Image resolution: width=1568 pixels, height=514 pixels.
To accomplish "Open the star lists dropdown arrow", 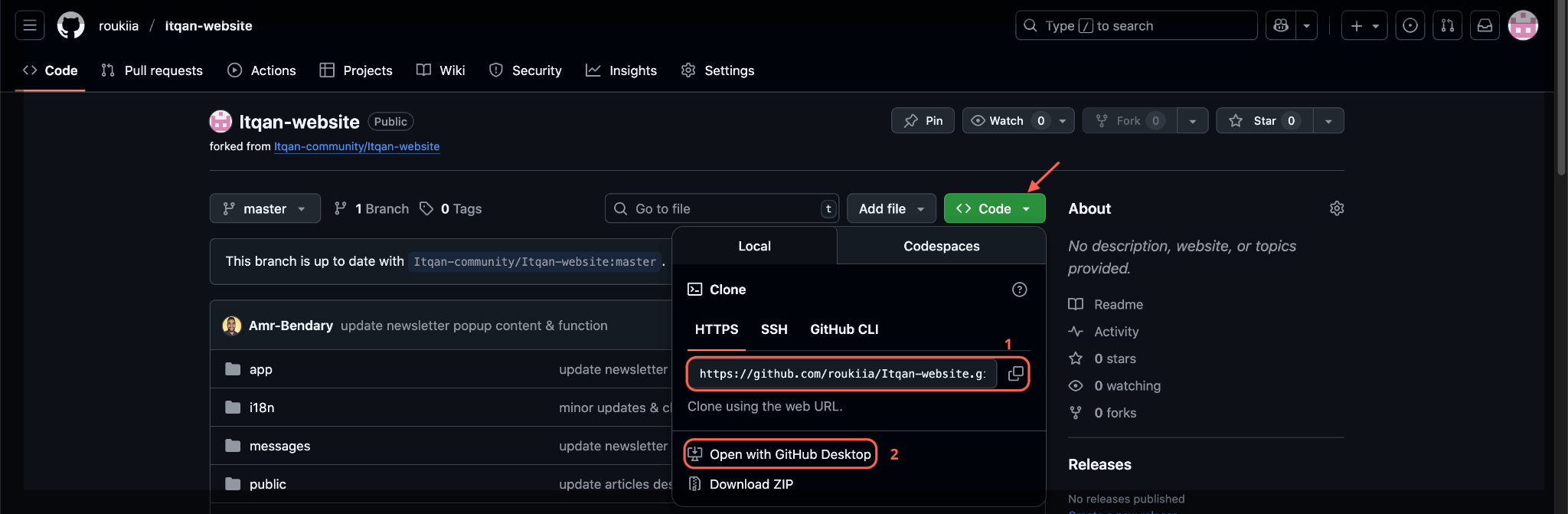I will point(1328,121).
